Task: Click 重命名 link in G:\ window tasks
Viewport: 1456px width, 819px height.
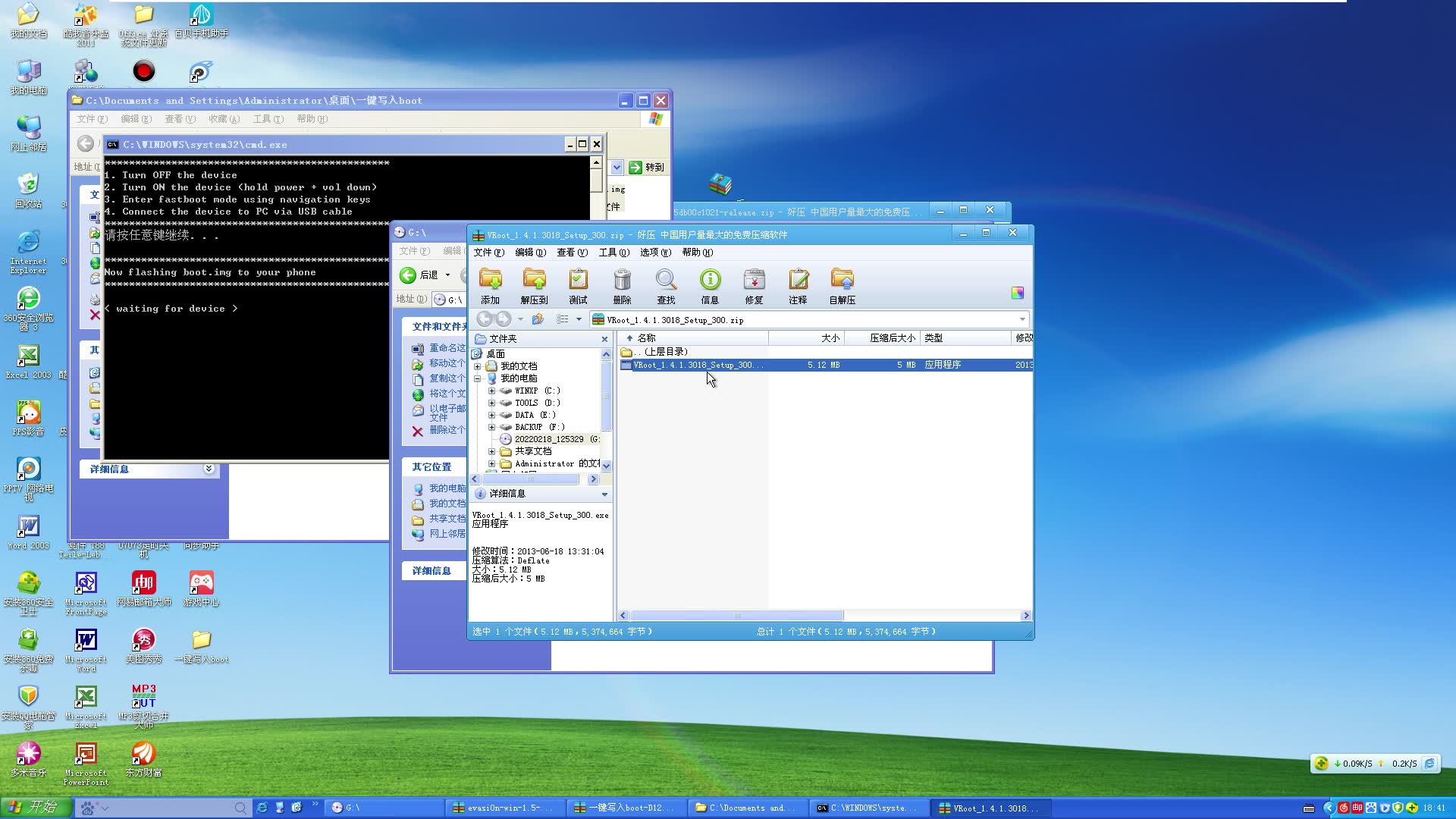Action: [x=447, y=348]
